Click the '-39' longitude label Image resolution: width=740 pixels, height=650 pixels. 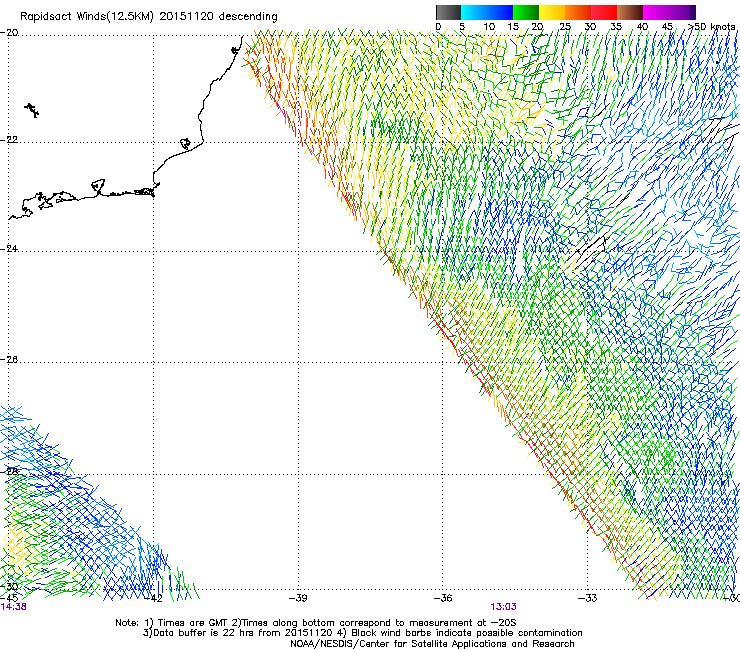click(x=298, y=598)
